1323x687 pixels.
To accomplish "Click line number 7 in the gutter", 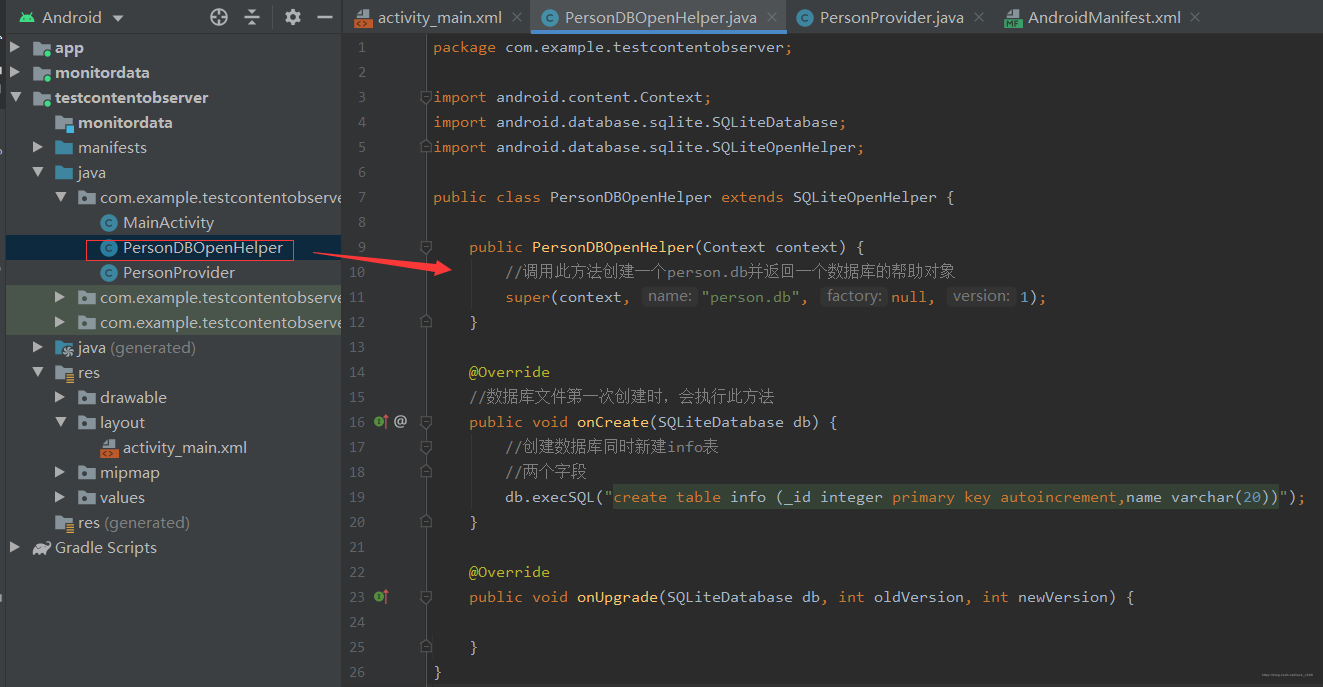I will coord(361,197).
